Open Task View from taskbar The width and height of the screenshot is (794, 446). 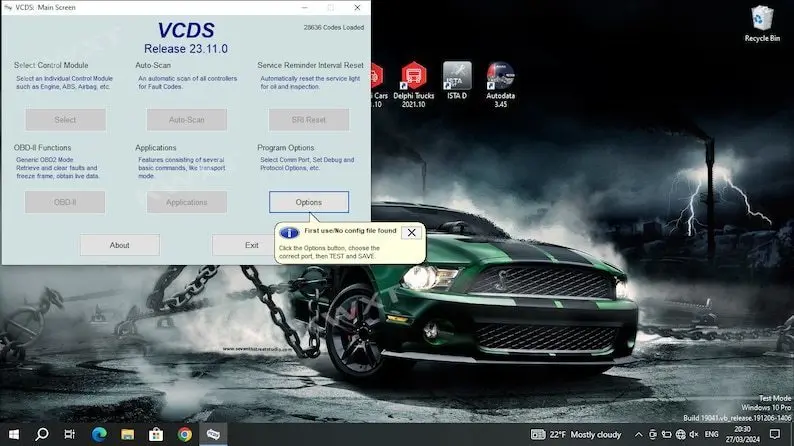70,434
